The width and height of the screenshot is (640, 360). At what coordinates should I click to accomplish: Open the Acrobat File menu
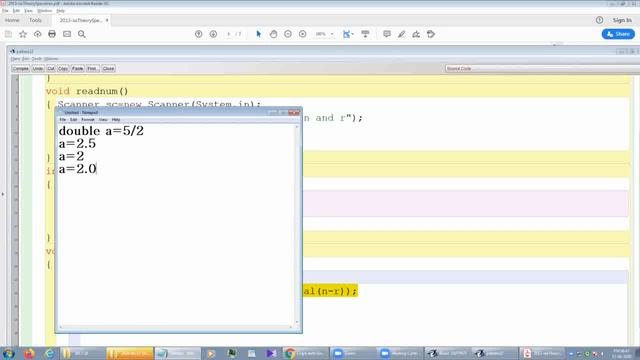tap(5, 11)
